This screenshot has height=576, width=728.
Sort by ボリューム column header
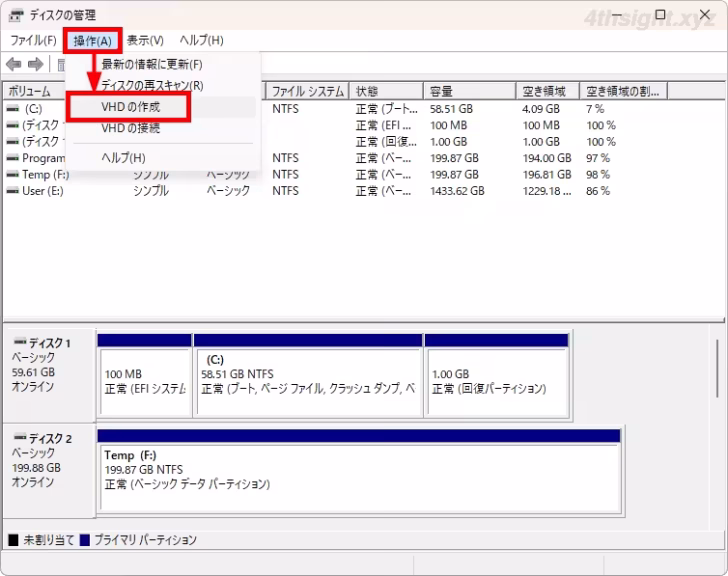[x=35, y=91]
